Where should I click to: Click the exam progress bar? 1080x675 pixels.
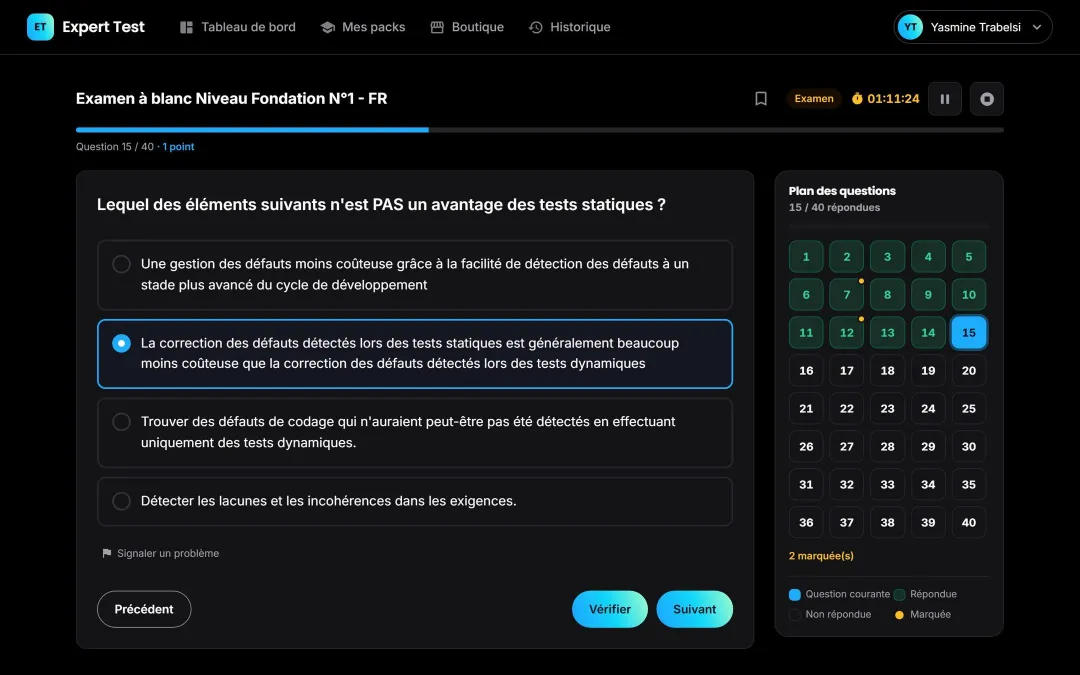(539, 129)
